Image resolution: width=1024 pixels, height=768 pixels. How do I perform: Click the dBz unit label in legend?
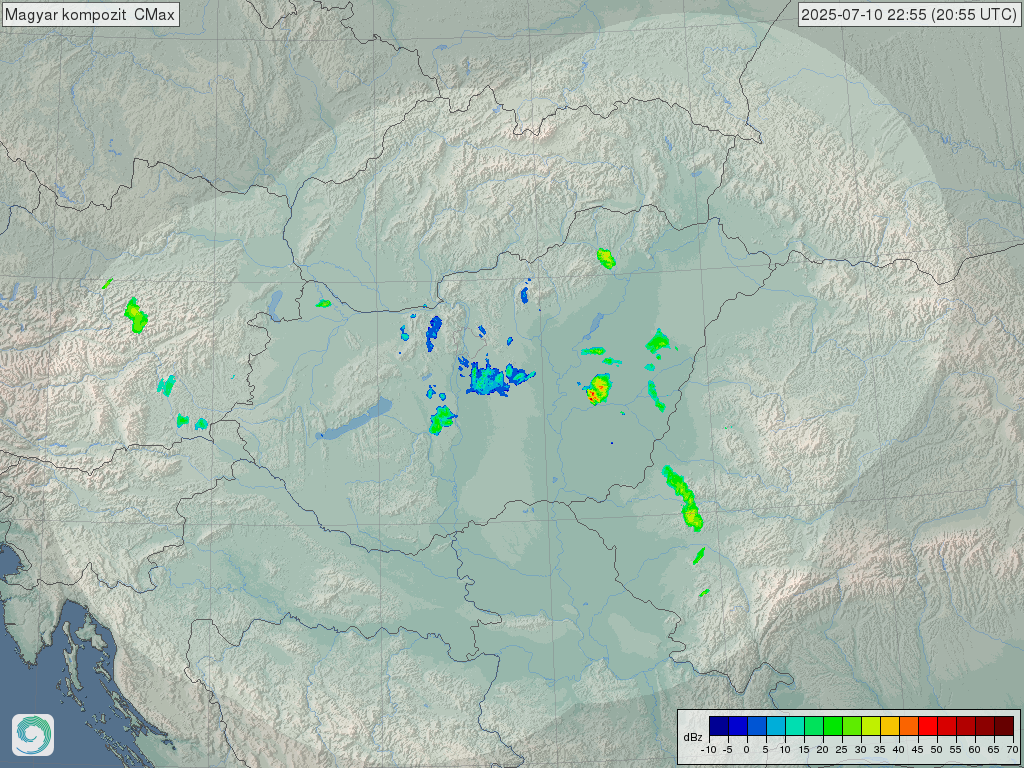click(693, 737)
